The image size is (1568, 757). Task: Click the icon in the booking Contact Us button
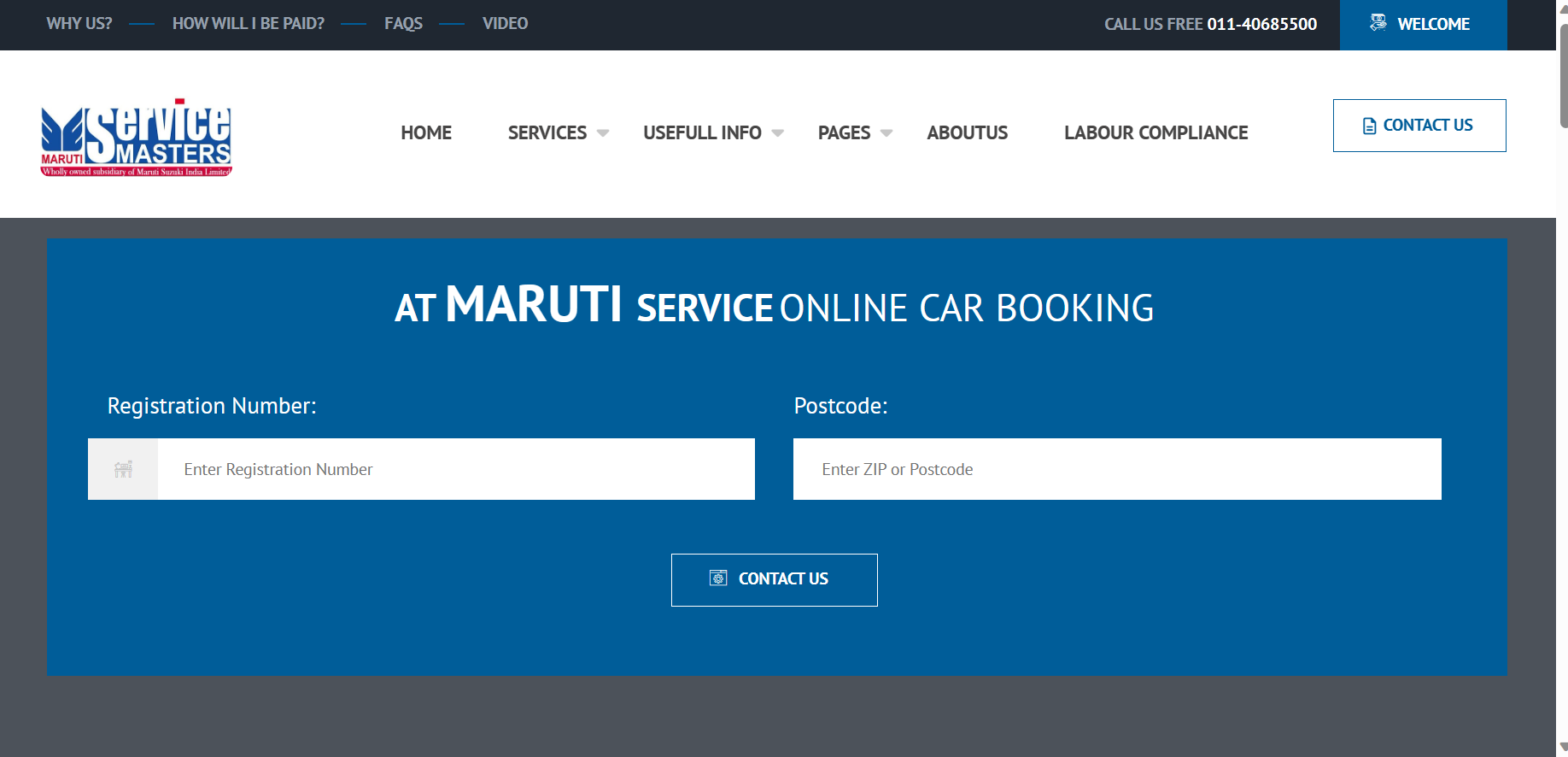tap(718, 578)
